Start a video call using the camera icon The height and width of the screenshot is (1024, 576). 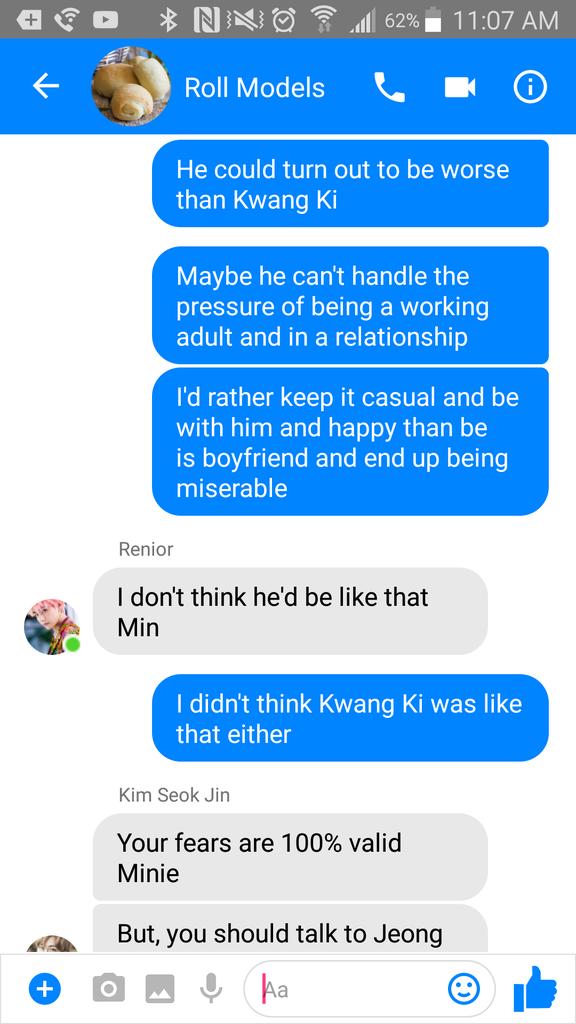point(460,87)
